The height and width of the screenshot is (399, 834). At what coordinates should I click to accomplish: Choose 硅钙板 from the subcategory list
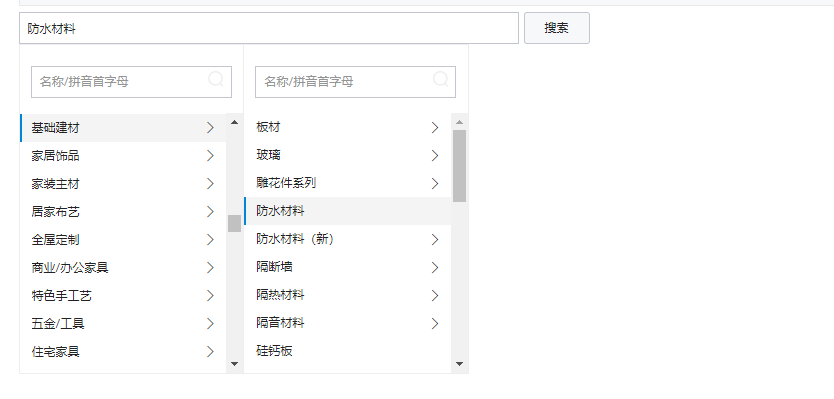[348, 351]
